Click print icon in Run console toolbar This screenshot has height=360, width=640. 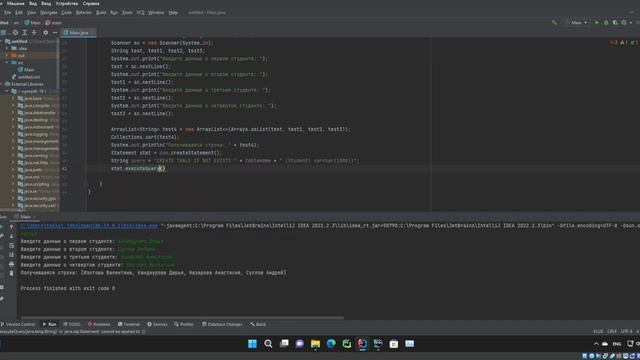[x=11, y=264]
